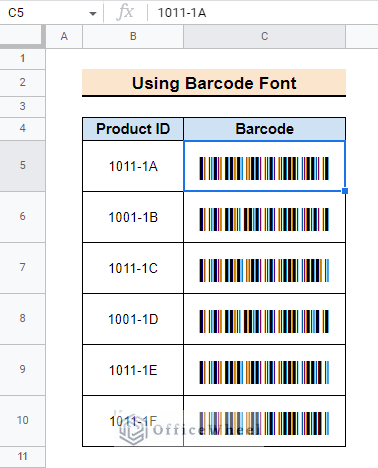Screen dimensions: 378x468
Task: Select cell containing 1001-1B
Action: (x=133, y=217)
